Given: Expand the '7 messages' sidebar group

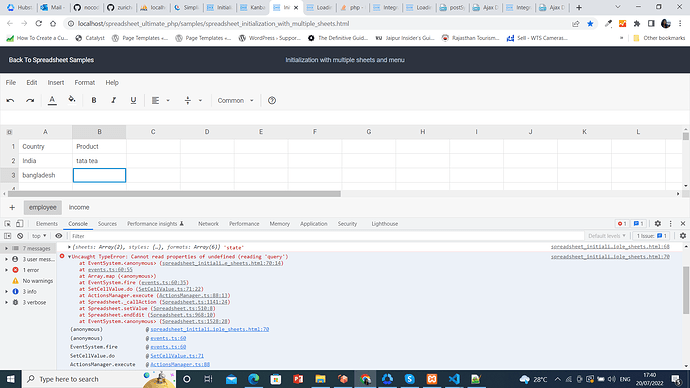Looking at the screenshot, I should 6,249.
